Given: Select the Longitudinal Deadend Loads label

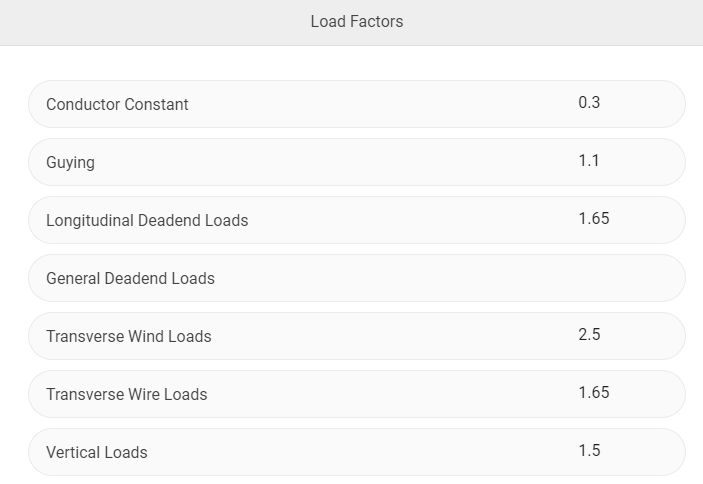Looking at the screenshot, I should [x=147, y=220].
